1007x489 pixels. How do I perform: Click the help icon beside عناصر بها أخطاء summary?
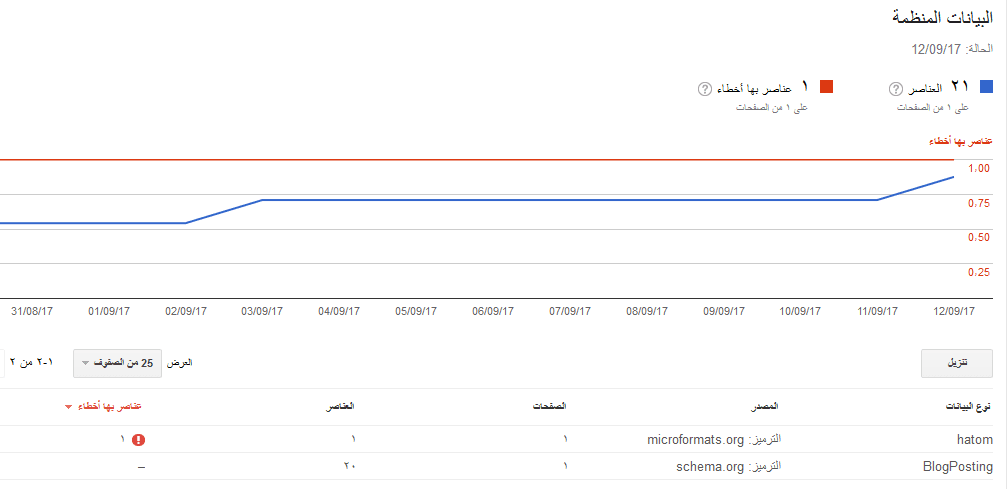point(704,88)
